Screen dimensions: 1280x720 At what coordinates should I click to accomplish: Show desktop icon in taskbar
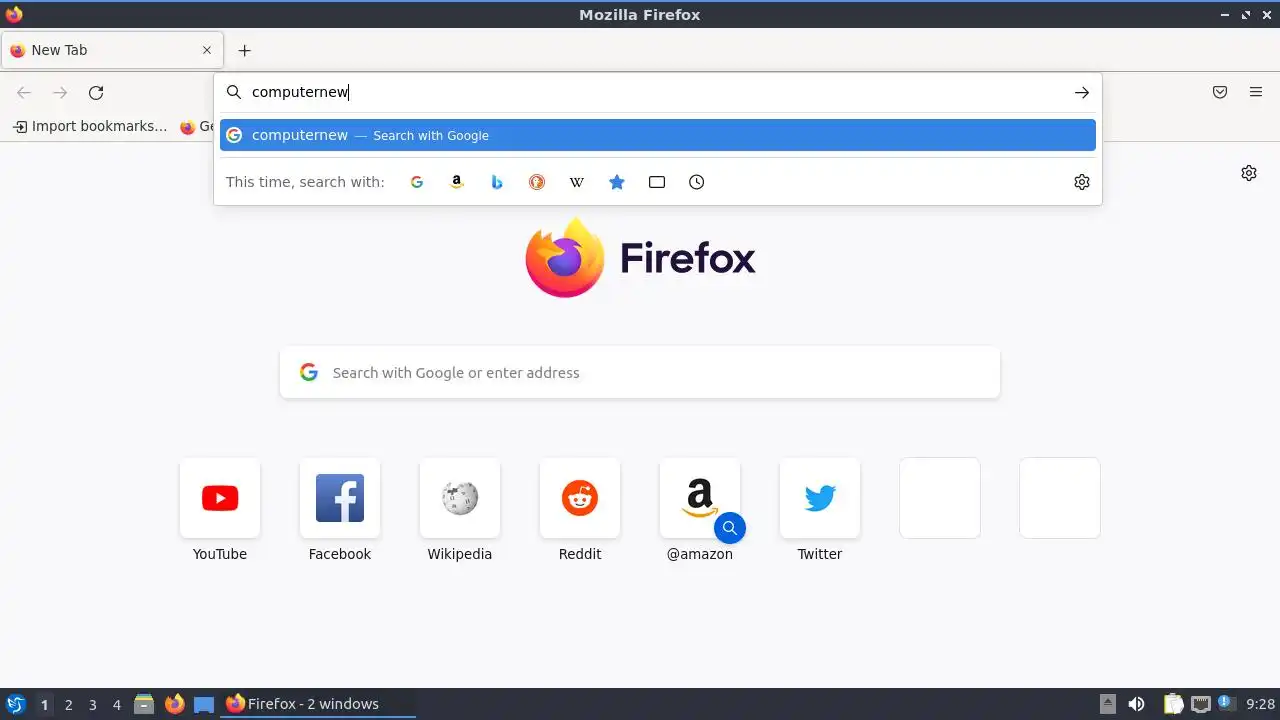[204, 704]
